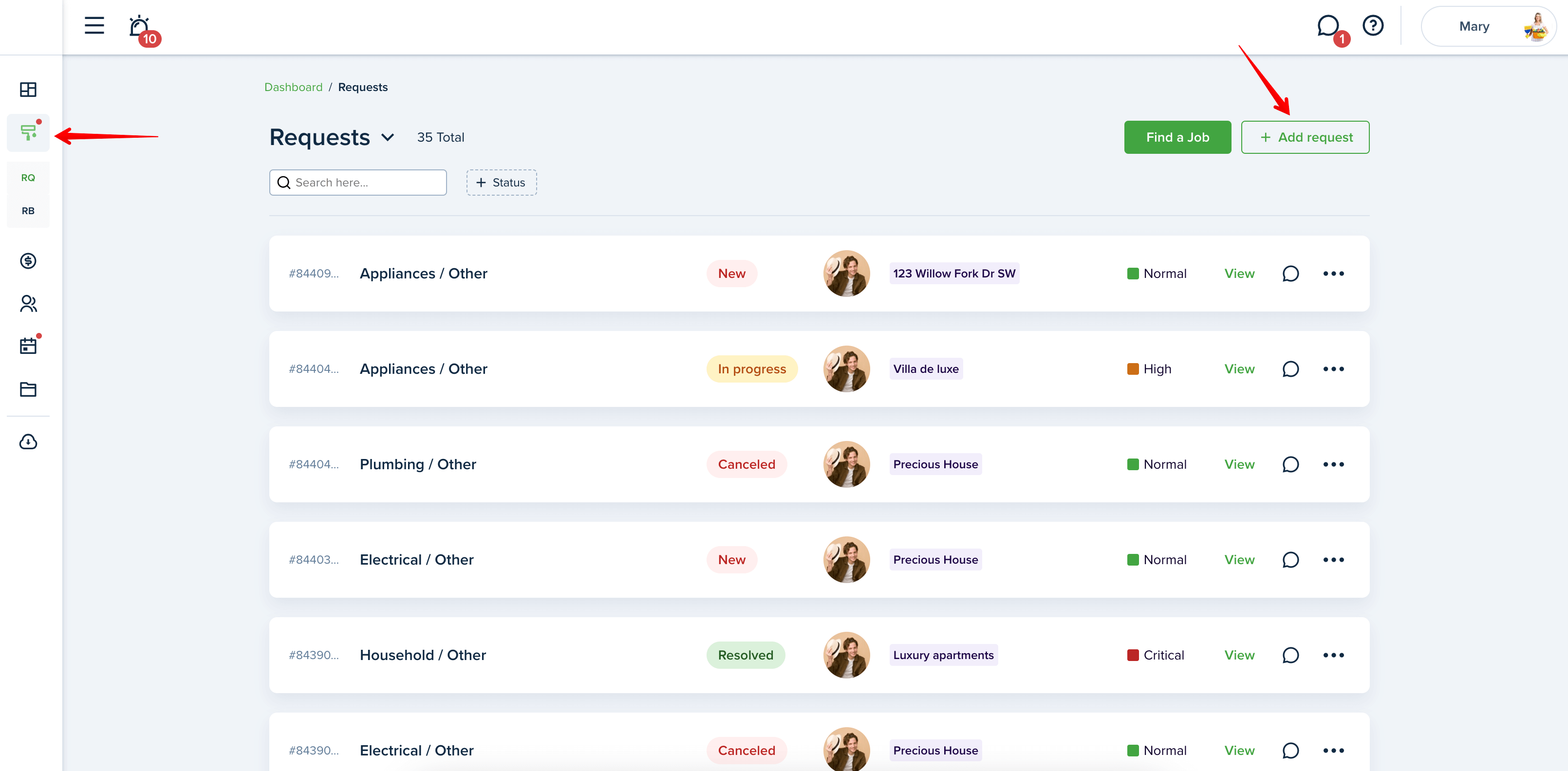Click the 123 Willow Fork Dr SW property tag

tap(954, 274)
